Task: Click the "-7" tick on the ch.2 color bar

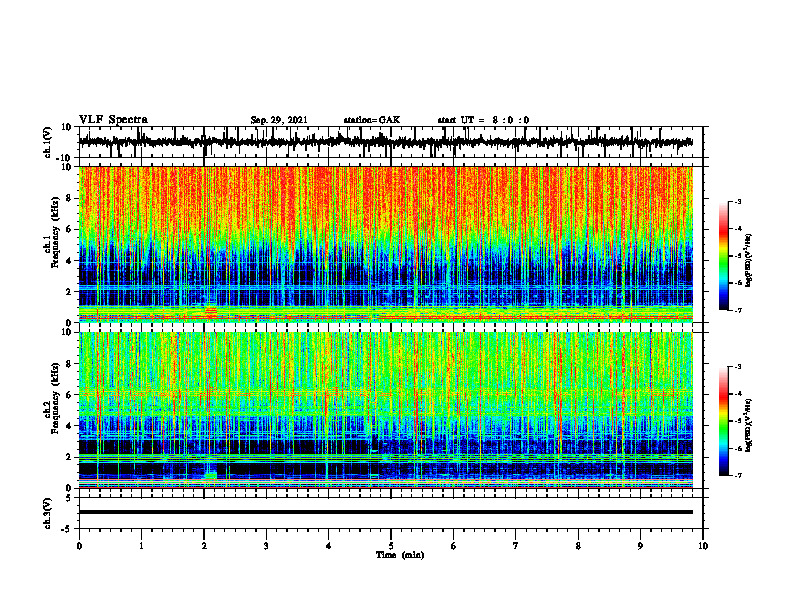Action: [x=738, y=475]
